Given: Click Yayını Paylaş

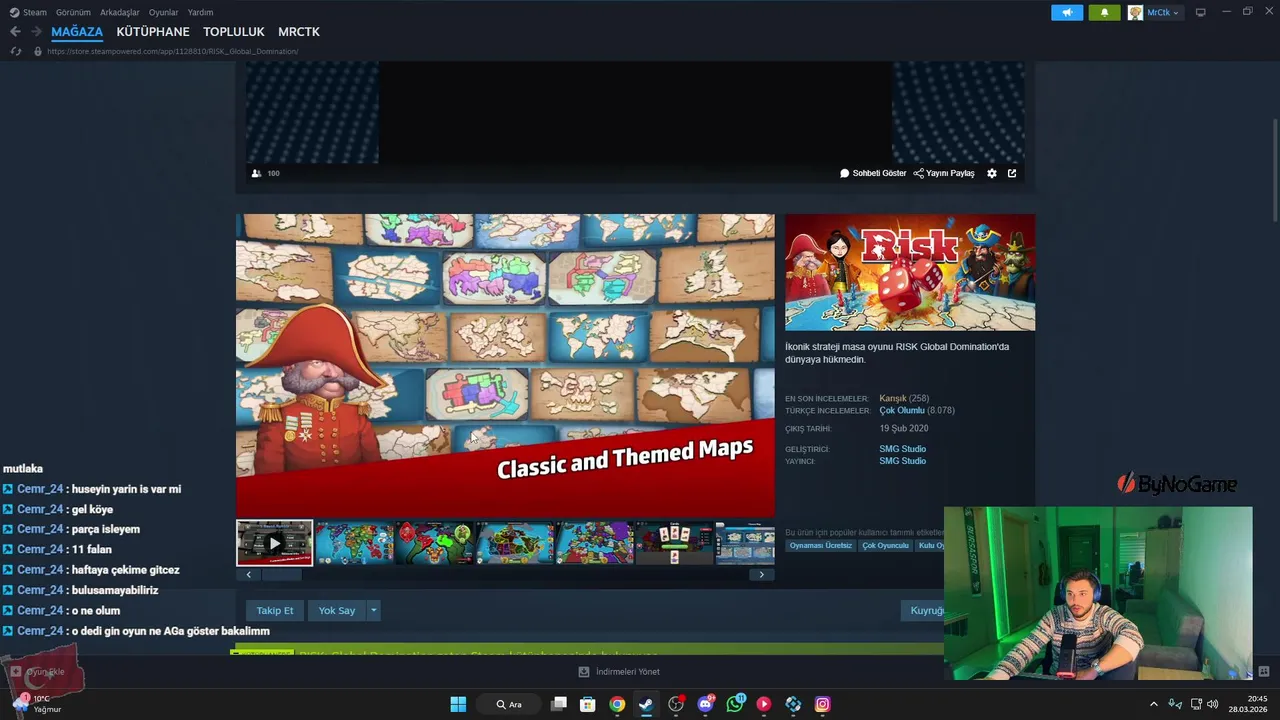Looking at the screenshot, I should (x=944, y=173).
